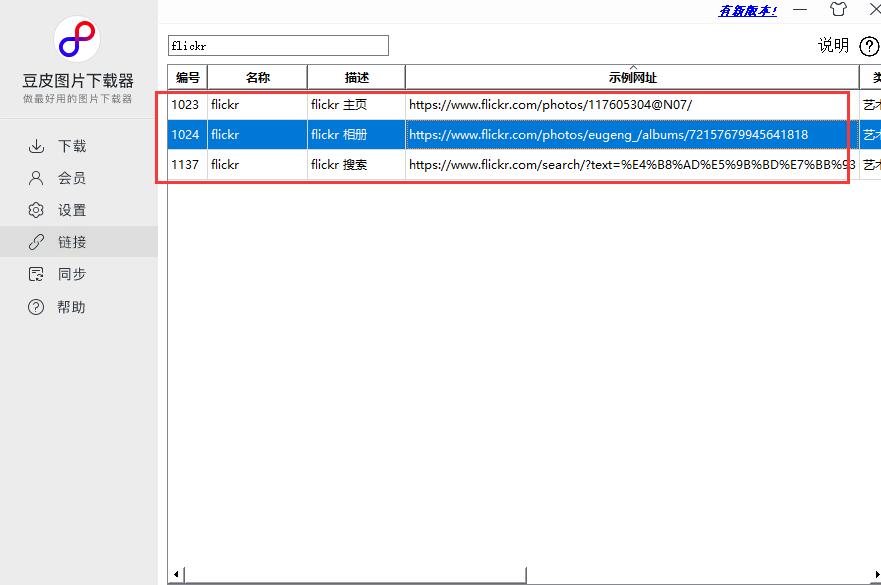Sort by the 描述 column header
The image size is (881, 585).
coord(357,78)
